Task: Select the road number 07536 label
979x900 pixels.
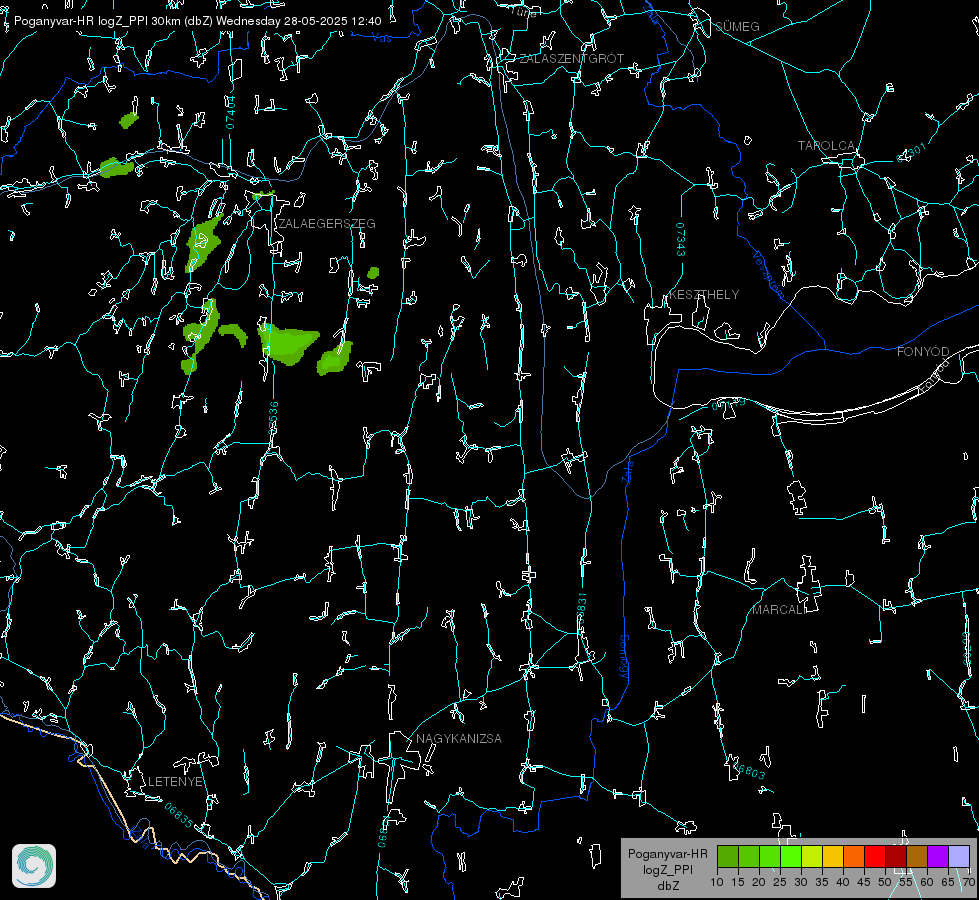Action: point(273,418)
